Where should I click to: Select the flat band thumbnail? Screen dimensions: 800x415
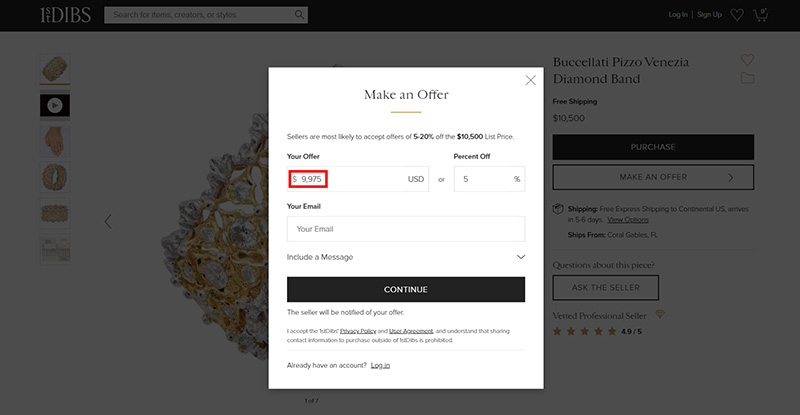point(55,213)
